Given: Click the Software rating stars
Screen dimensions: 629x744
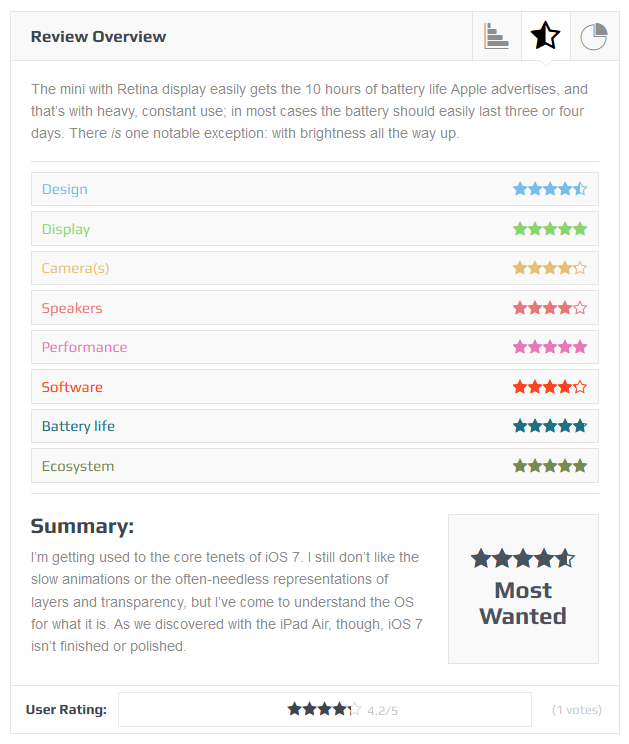Looking at the screenshot, I should point(549,387).
